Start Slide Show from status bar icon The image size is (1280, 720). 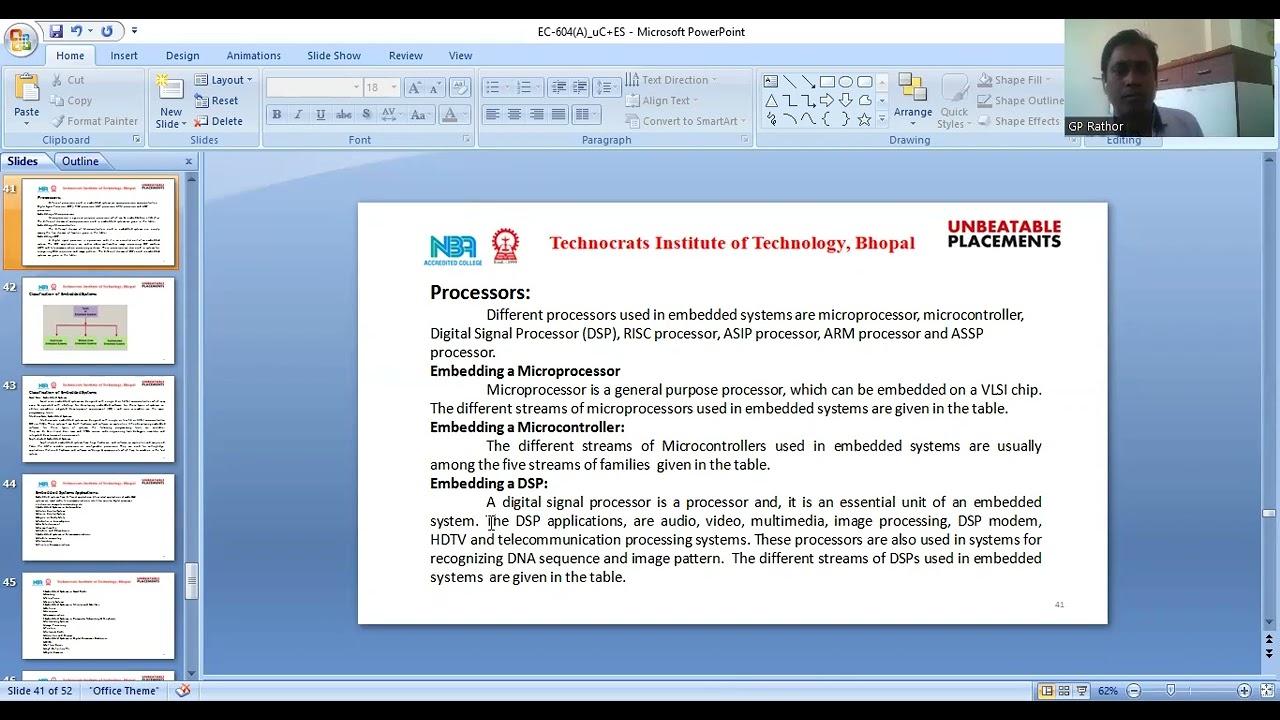pyautogui.click(x=1082, y=691)
